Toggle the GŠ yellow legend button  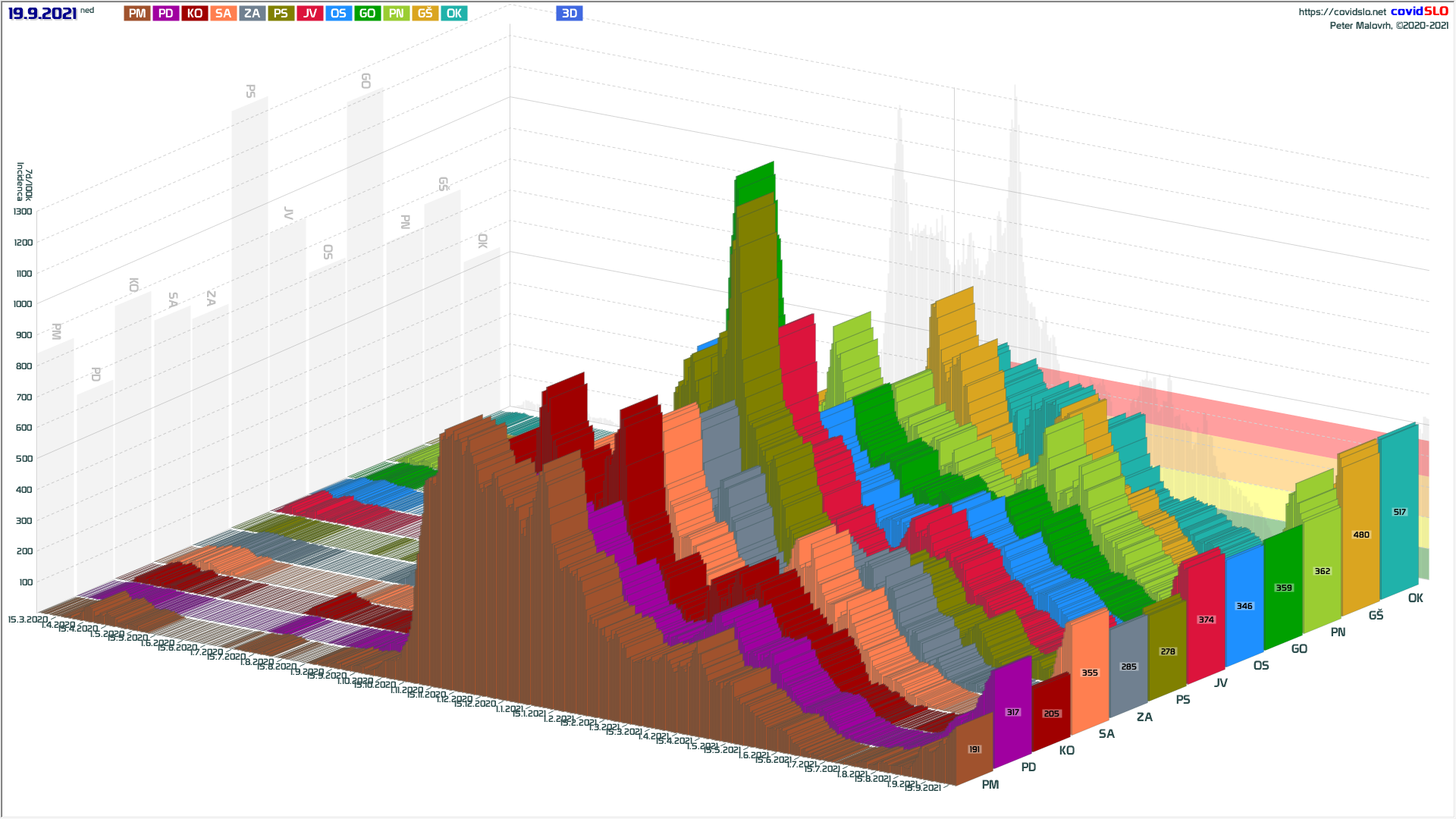pyautogui.click(x=425, y=14)
